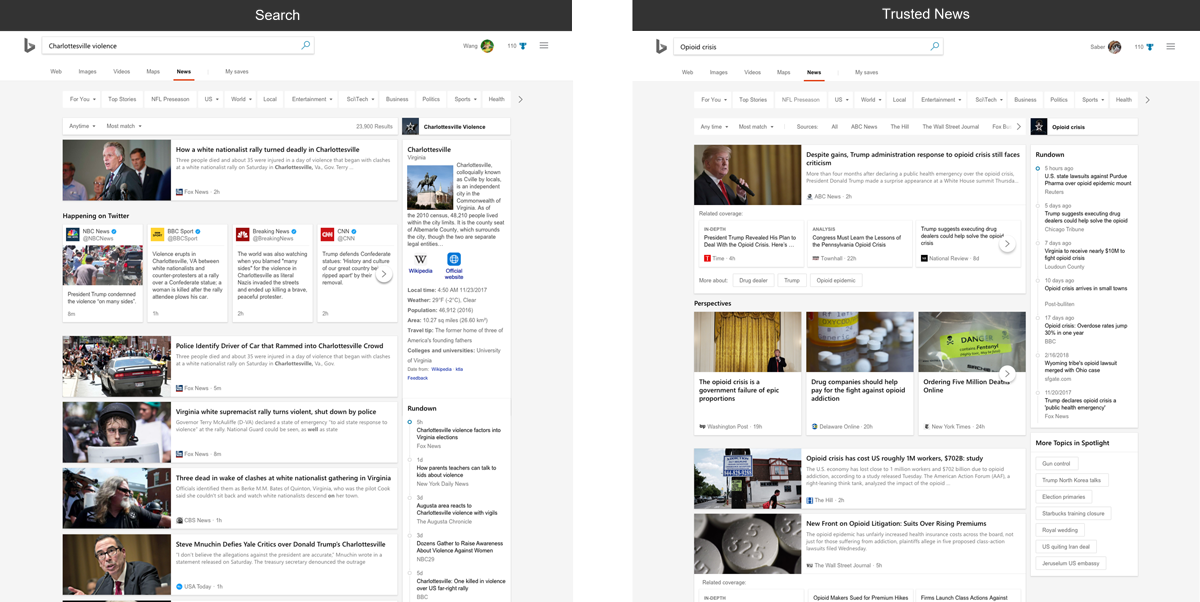Open My saves tab on Trusted News page
The width and height of the screenshot is (1200, 602).
coord(866,72)
